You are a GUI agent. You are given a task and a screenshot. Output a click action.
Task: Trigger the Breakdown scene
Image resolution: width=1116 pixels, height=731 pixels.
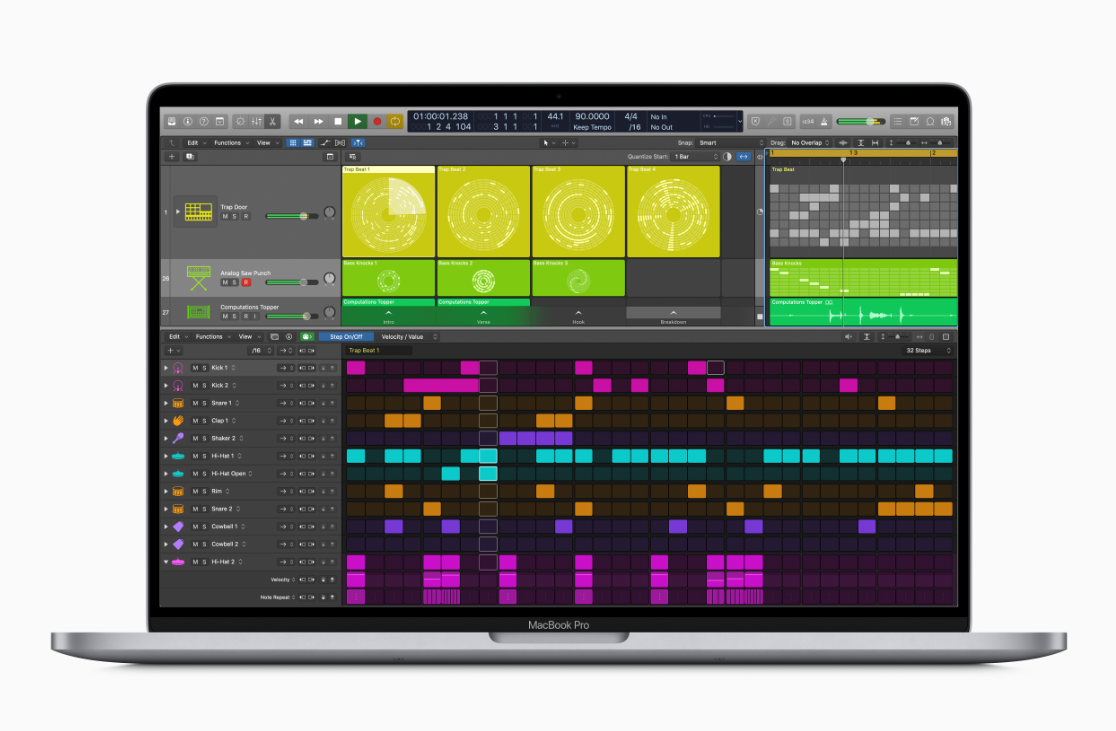coord(673,316)
